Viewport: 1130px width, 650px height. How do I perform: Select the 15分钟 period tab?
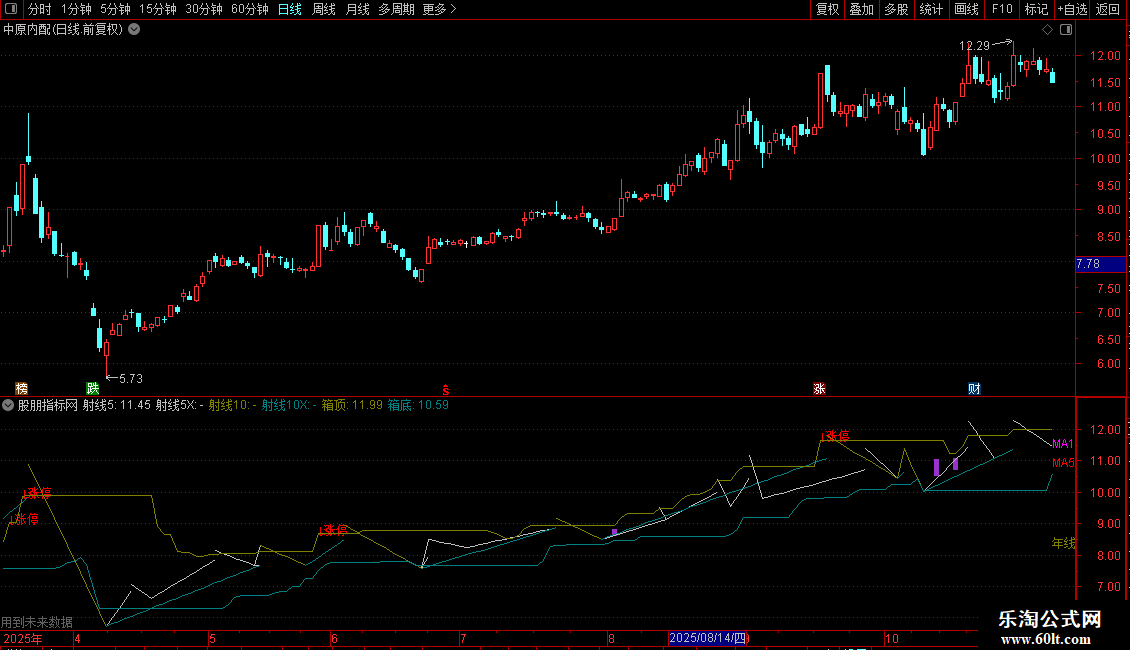coord(158,9)
